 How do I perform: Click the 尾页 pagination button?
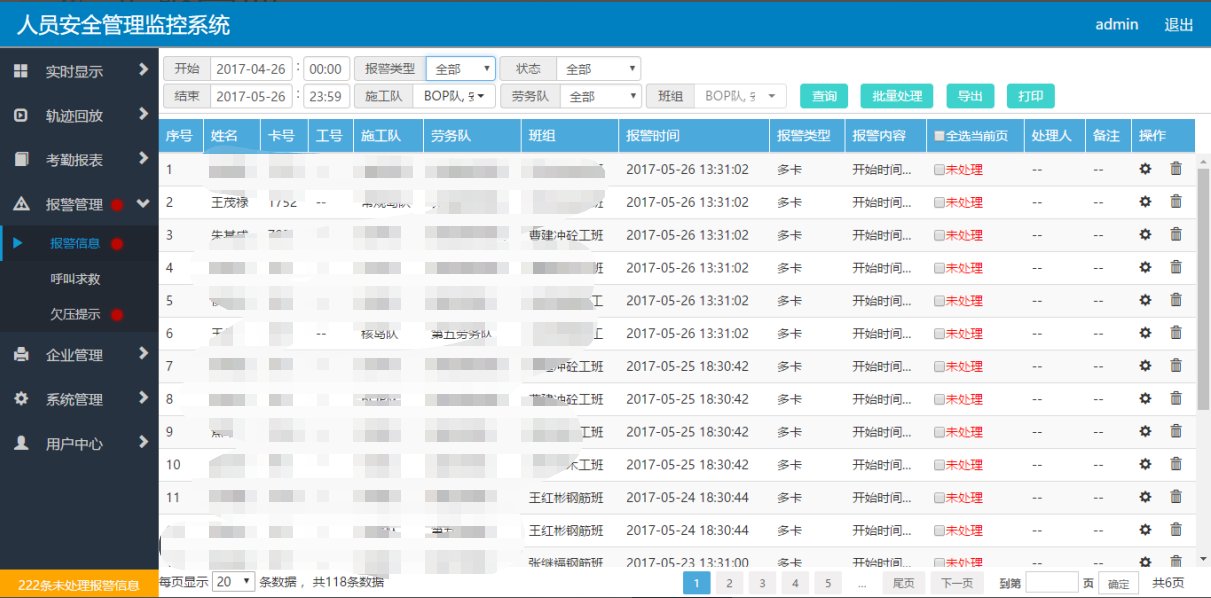click(903, 583)
